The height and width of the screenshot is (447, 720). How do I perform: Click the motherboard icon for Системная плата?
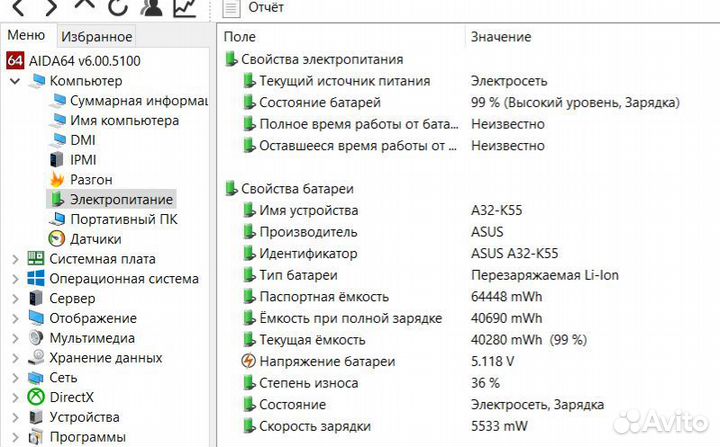coord(36,259)
